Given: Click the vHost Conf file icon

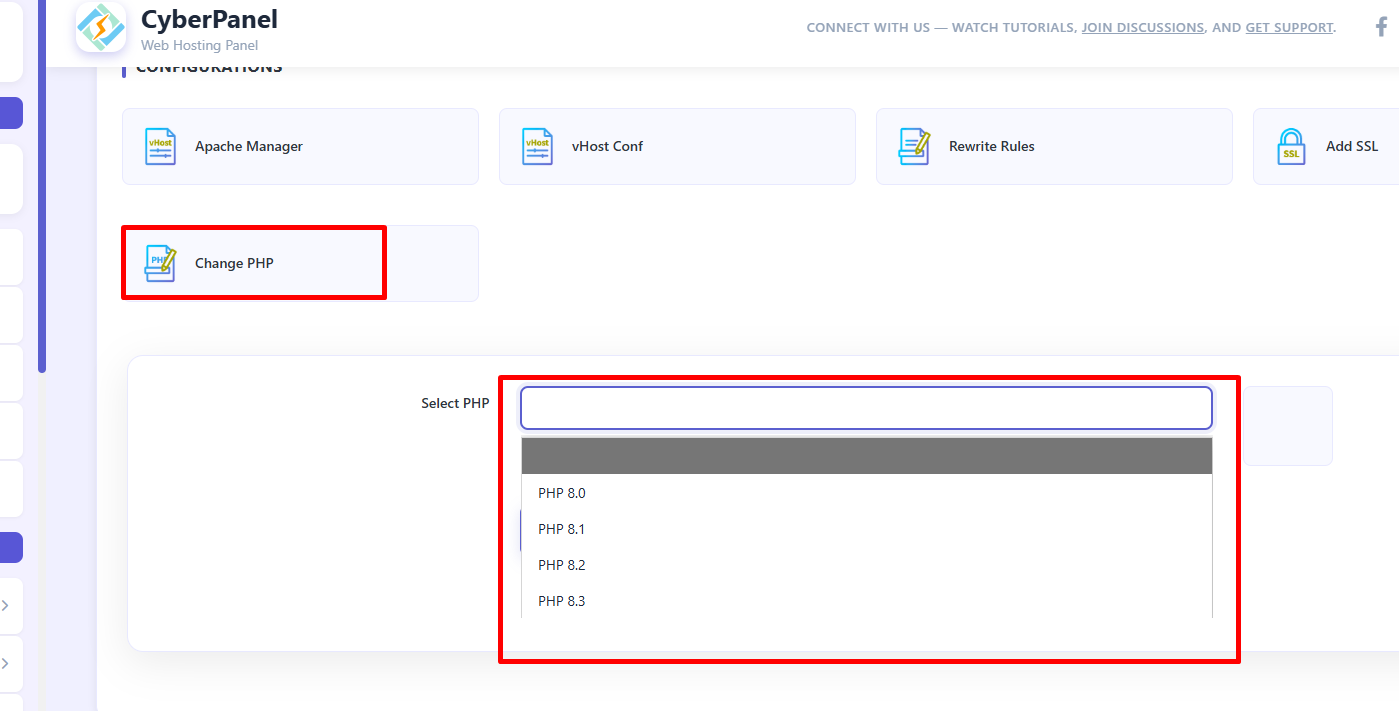Looking at the screenshot, I should pos(537,146).
